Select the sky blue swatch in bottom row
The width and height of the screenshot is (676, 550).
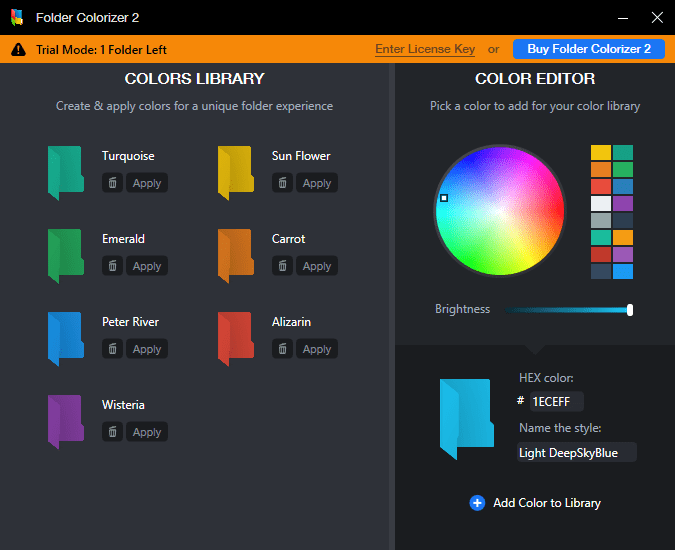(x=623, y=272)
